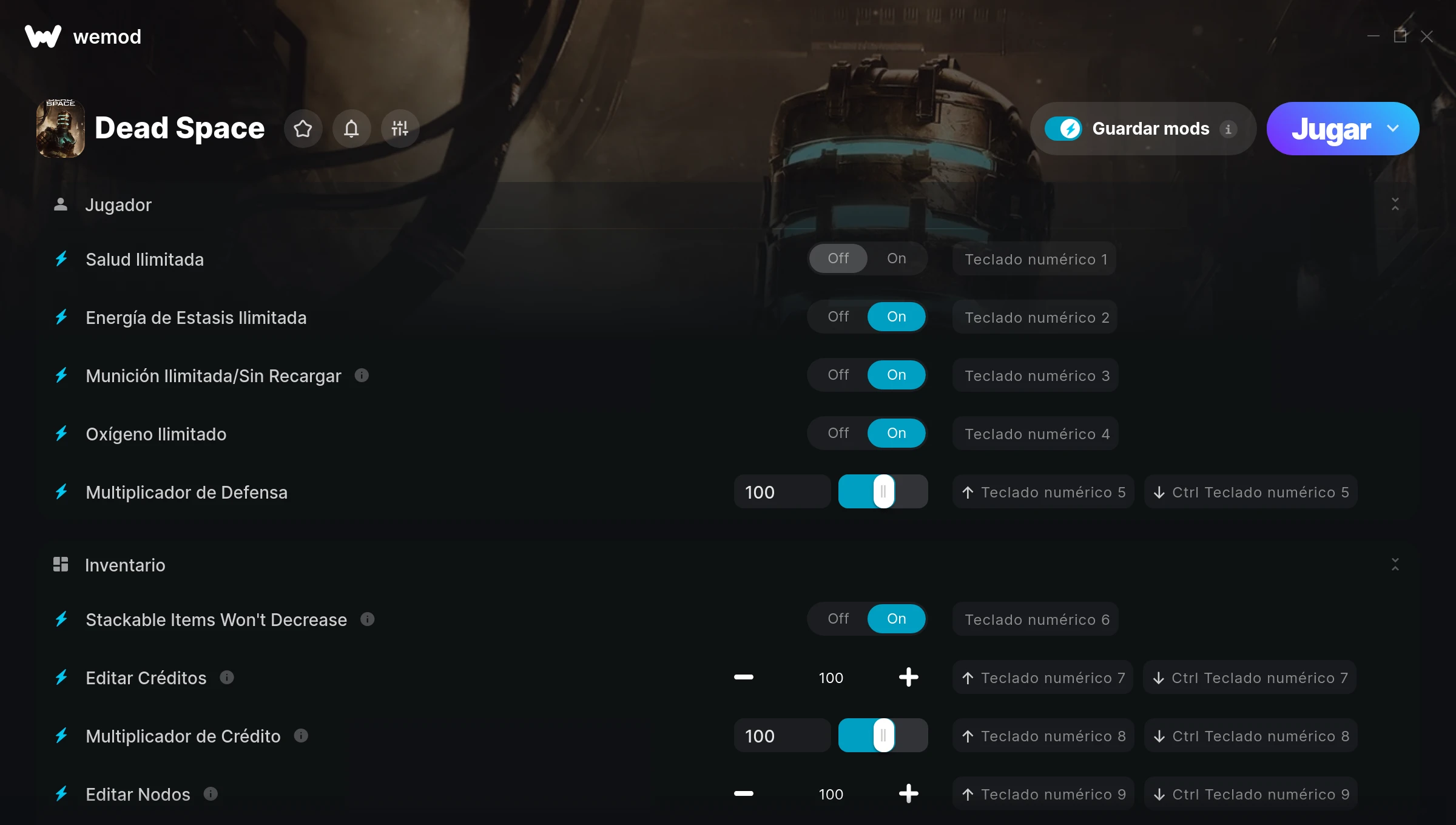1456x825 pixels.
Task: Click the Jugar button
Action: (1331, 129)
